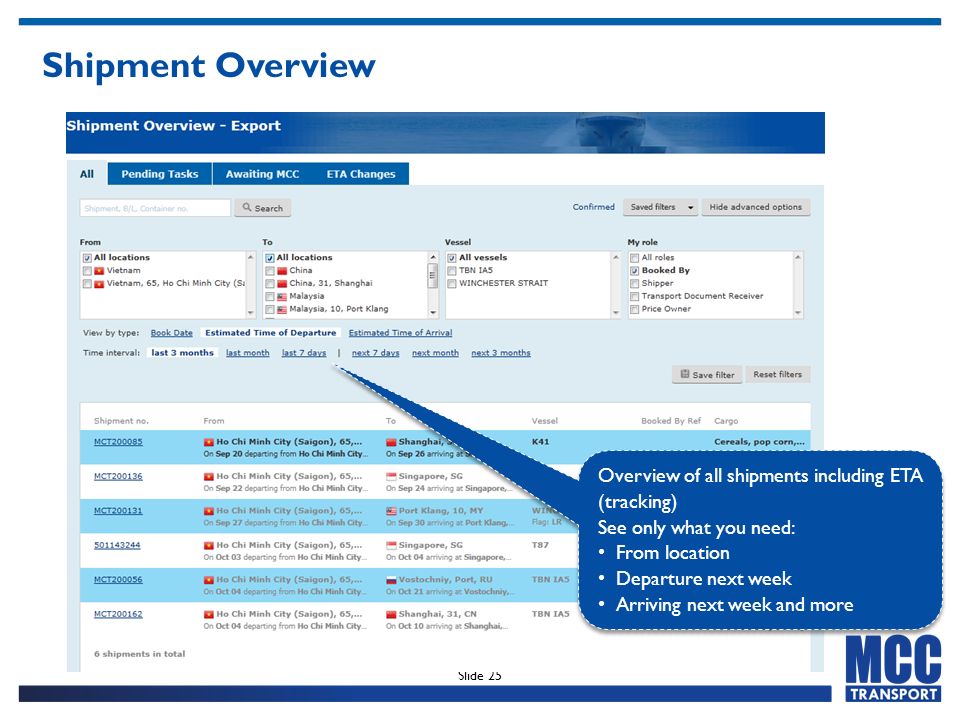The height and width of the screenshot is (720, 960).
Task: Open shipment MCT200131
Action: coord(118,510)
